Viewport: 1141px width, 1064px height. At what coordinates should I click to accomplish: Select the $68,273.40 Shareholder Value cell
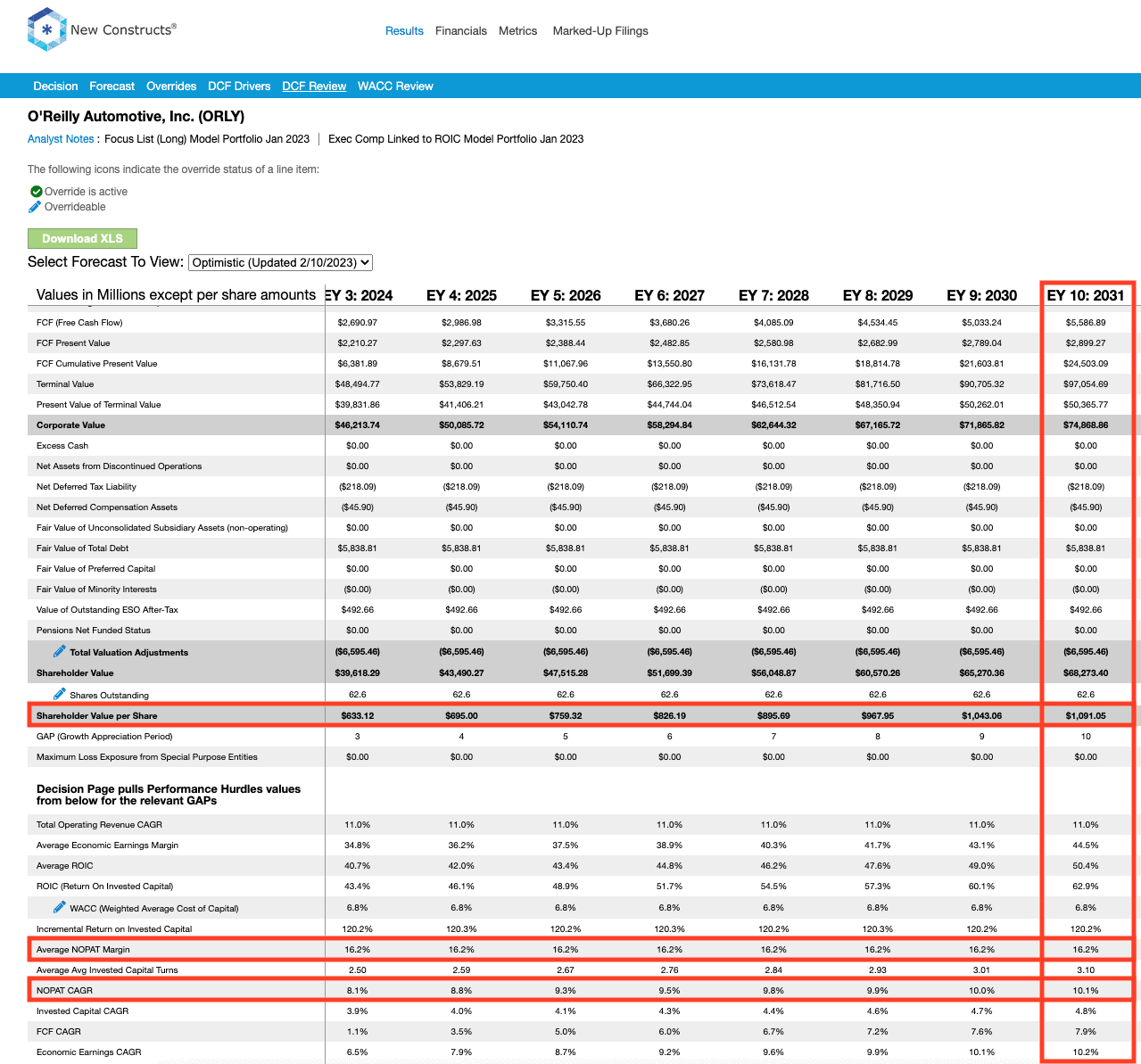(x=1086, y=673)
